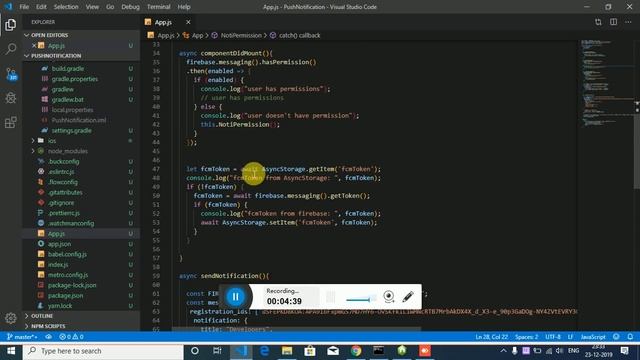The width and height of the screenshot is (640, 360).
Task: Open File Explorer from the taskbar
Action: coord(287,351)
